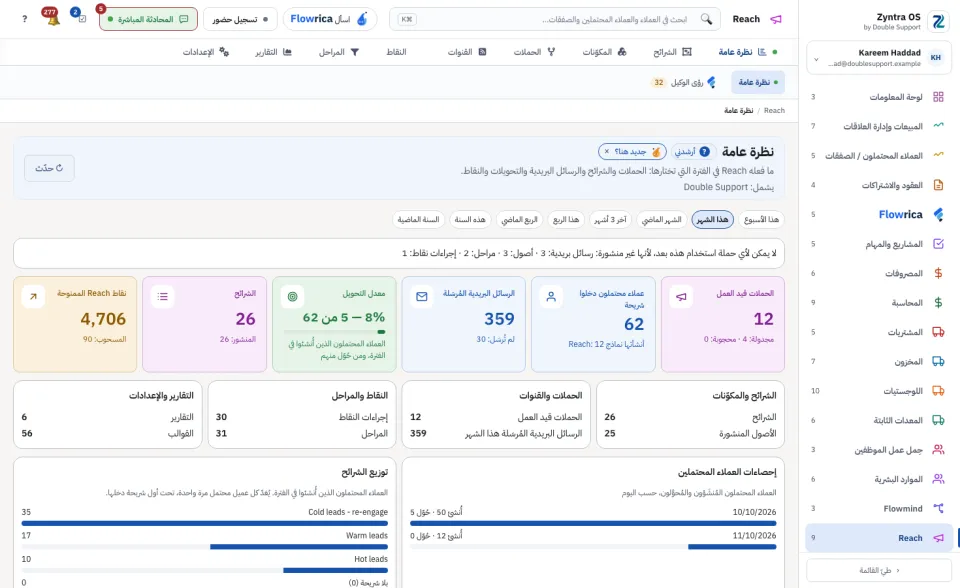Click the arrow icon on نقاط Reach card
960x588 pixels.
33,296
